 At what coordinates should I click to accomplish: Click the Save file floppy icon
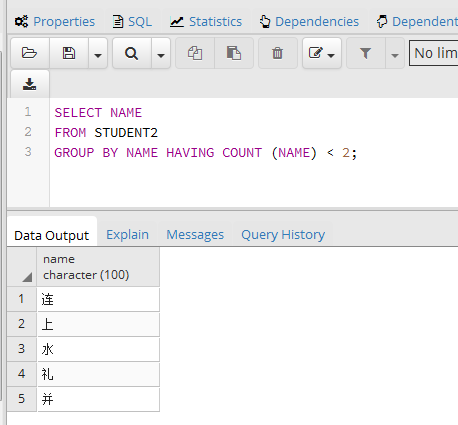tap(69, 53)
